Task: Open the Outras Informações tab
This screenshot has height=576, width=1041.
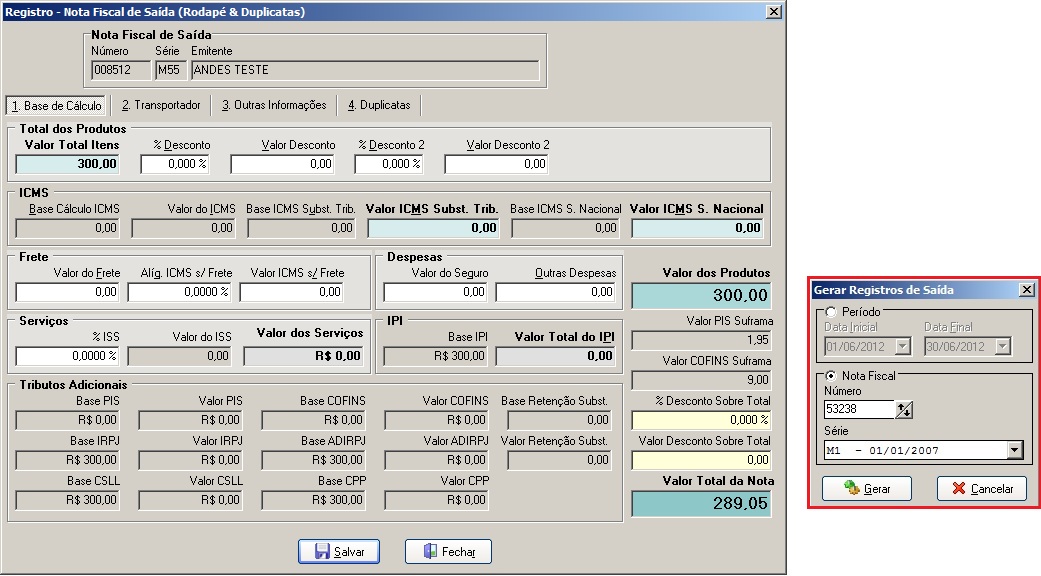Action: click(x=274, y=105)
